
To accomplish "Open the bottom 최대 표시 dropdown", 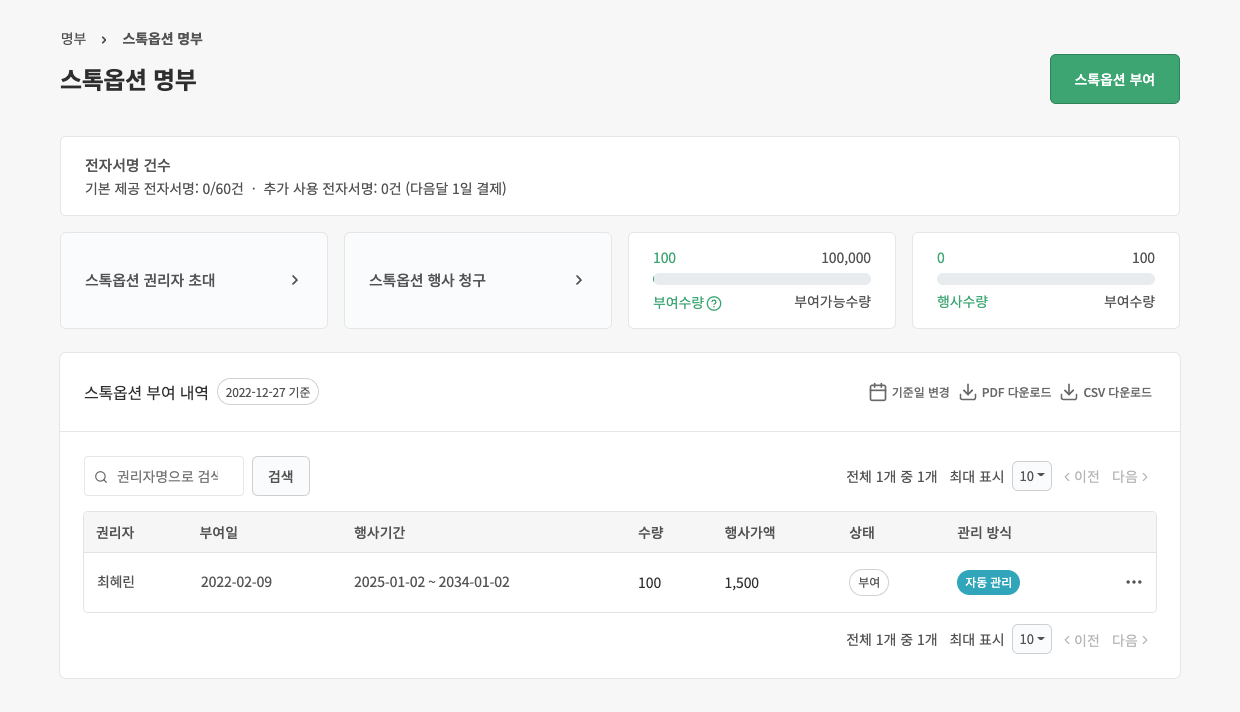I will 1031,639.
